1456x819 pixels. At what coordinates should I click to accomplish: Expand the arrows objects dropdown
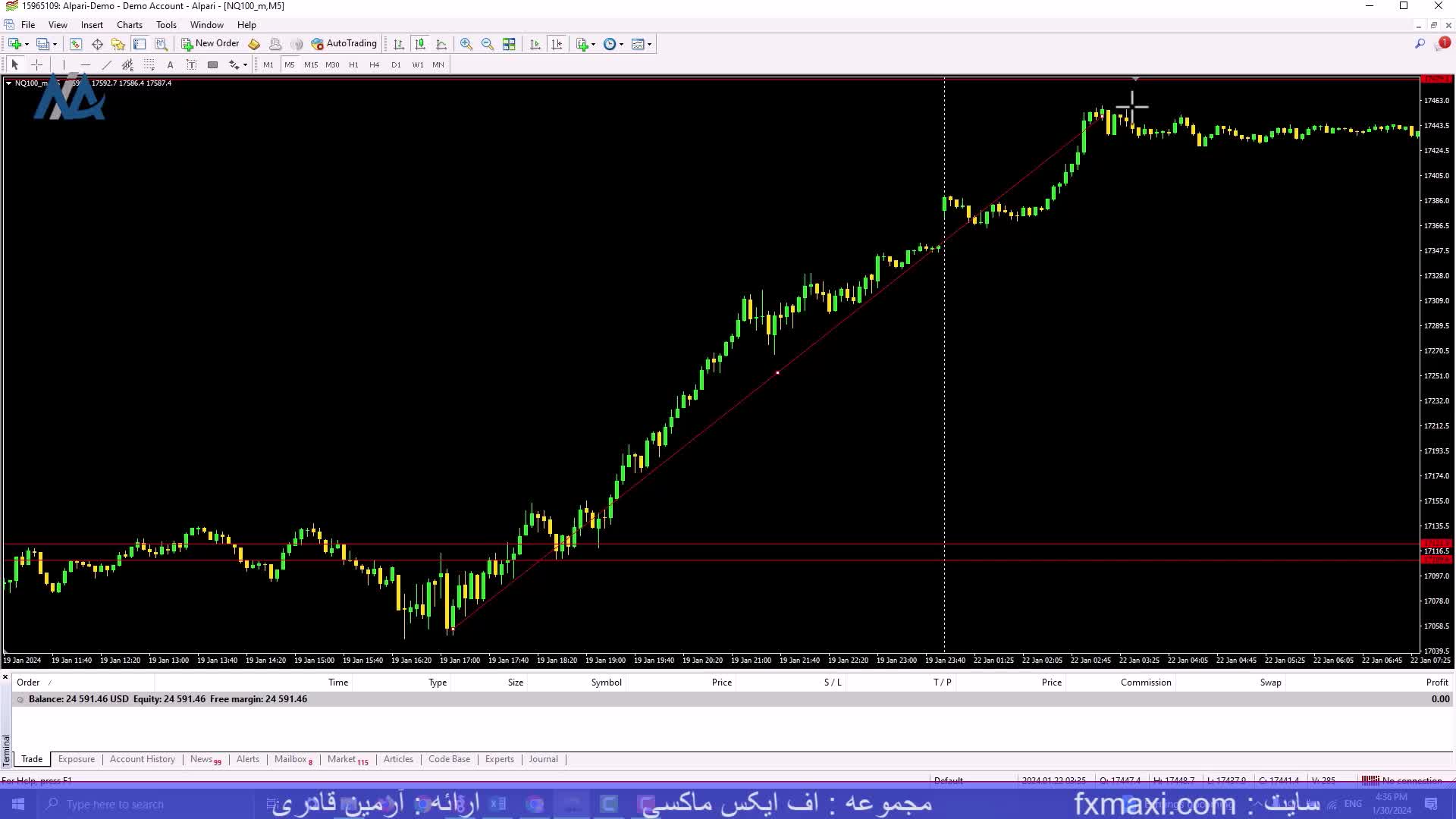[x=245, y=64]
